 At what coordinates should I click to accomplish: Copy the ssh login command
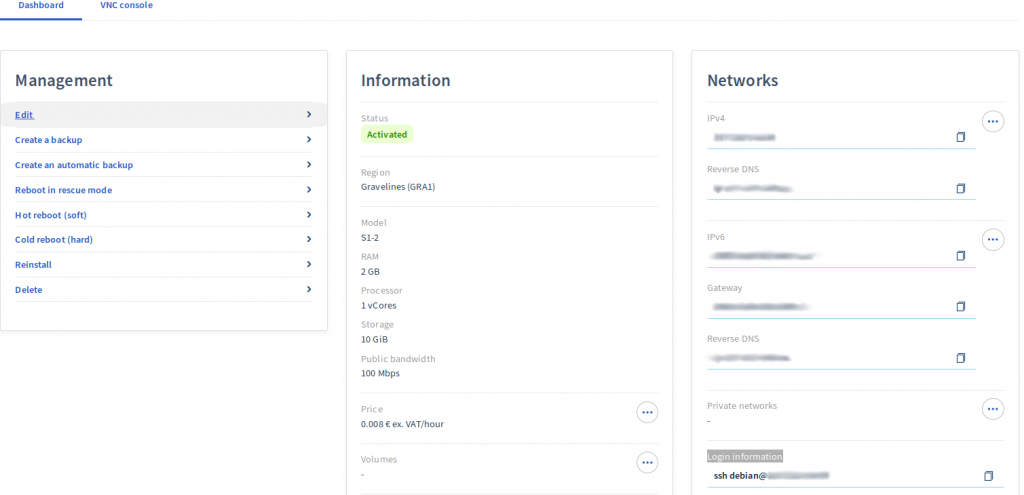pos(988,476)
